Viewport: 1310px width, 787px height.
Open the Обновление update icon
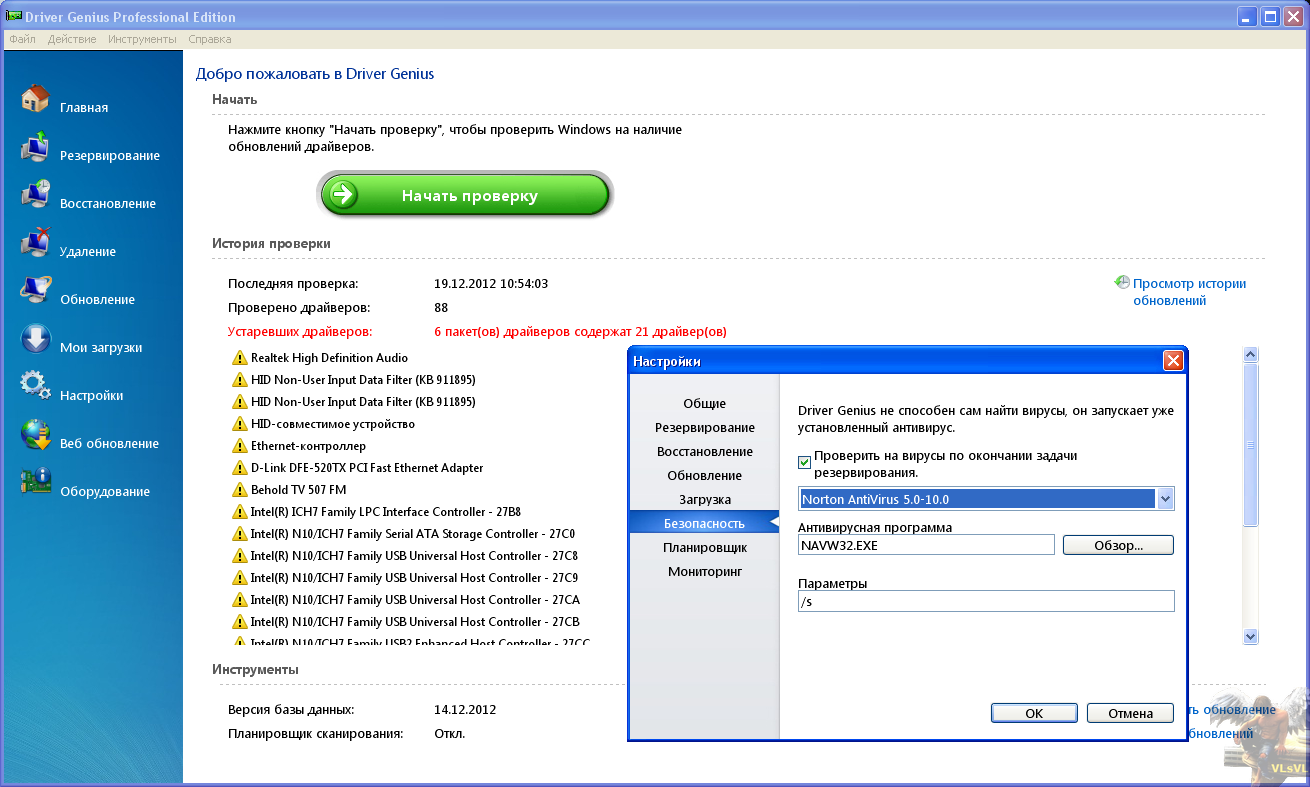[x=35, y=291]
